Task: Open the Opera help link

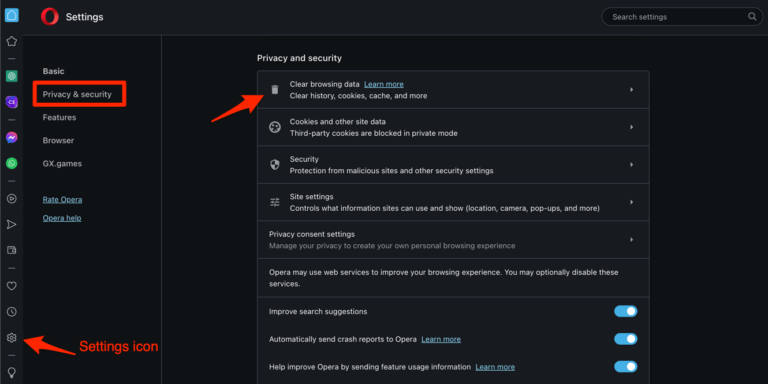Action: point(62,218)
